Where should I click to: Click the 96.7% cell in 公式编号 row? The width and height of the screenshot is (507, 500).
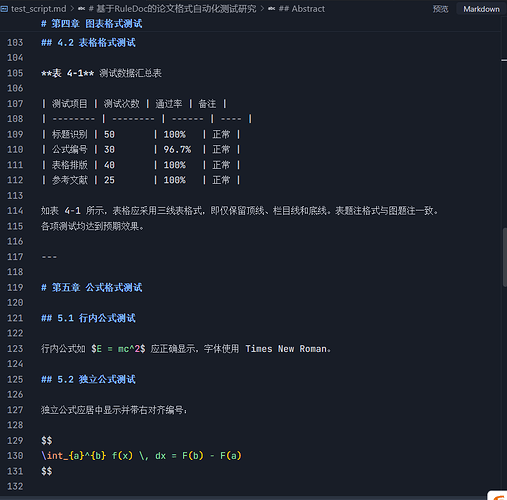point(177,150)
